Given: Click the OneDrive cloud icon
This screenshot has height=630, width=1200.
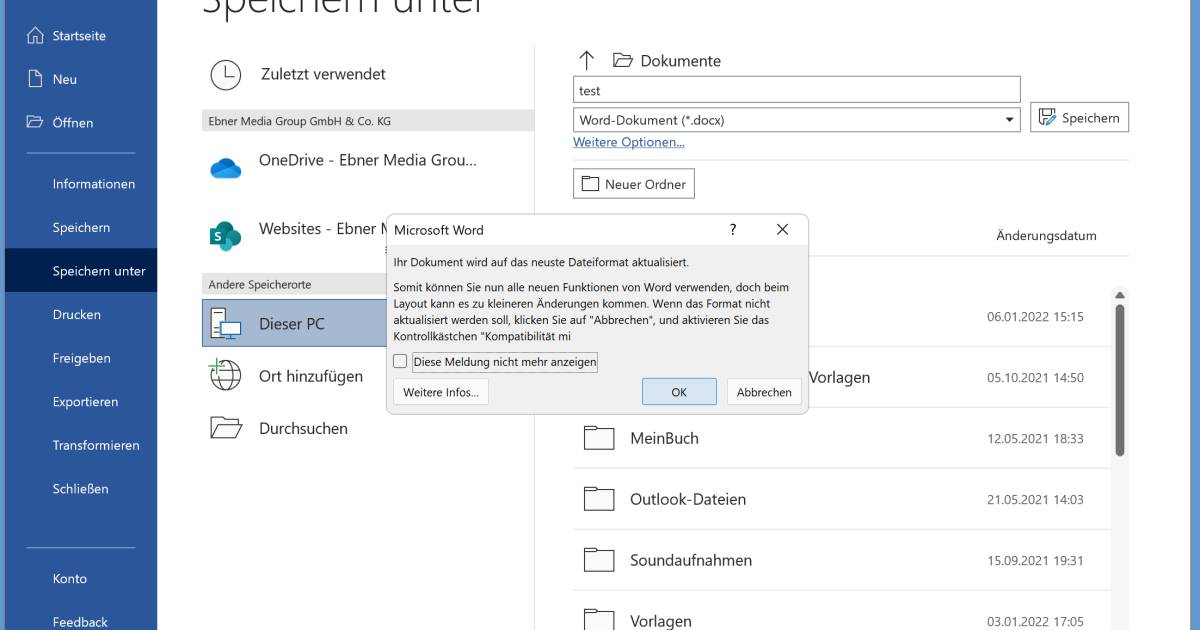Looking at the screenshot, I should point(226,168).
